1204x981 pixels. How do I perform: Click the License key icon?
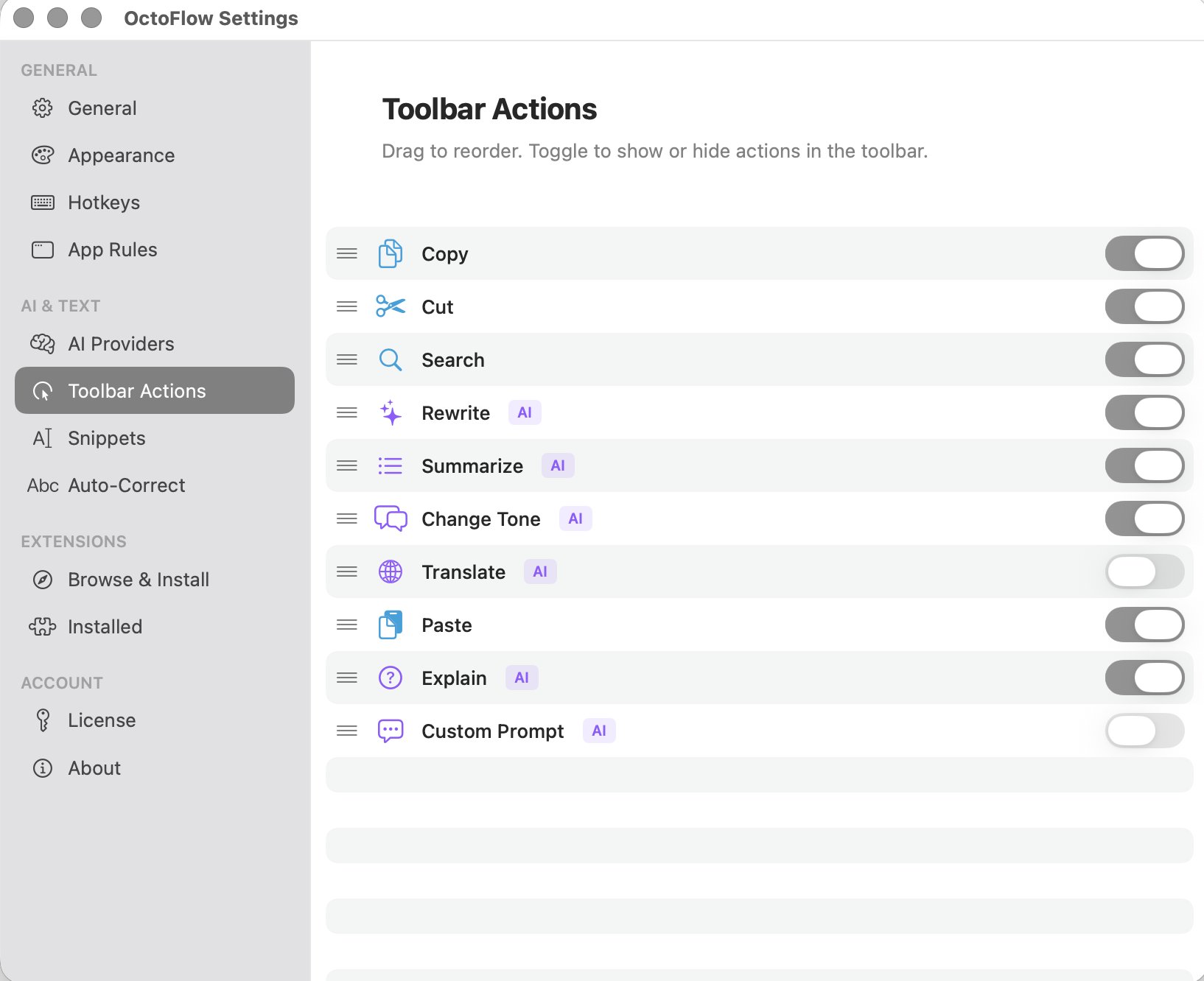[43, 720]
